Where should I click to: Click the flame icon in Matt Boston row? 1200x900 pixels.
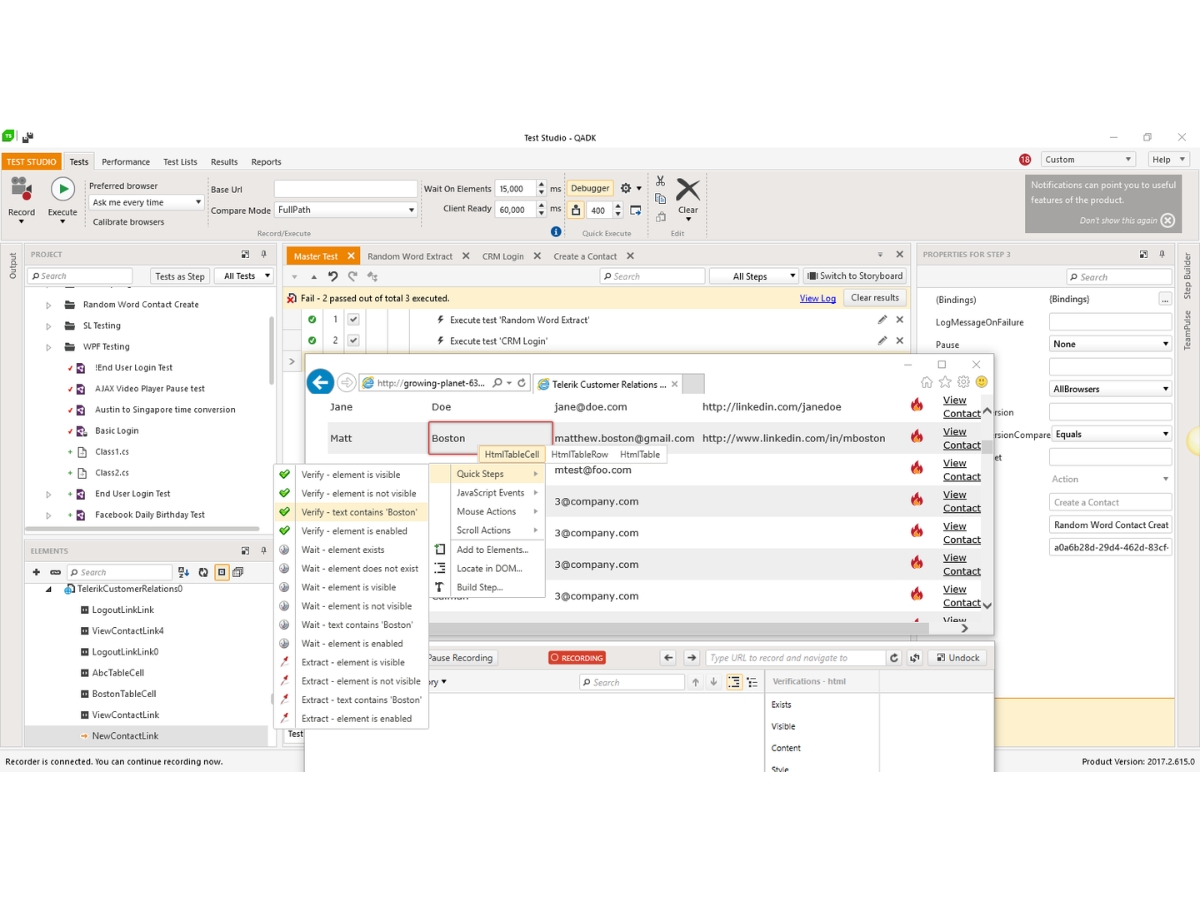(x=916, y=437)
